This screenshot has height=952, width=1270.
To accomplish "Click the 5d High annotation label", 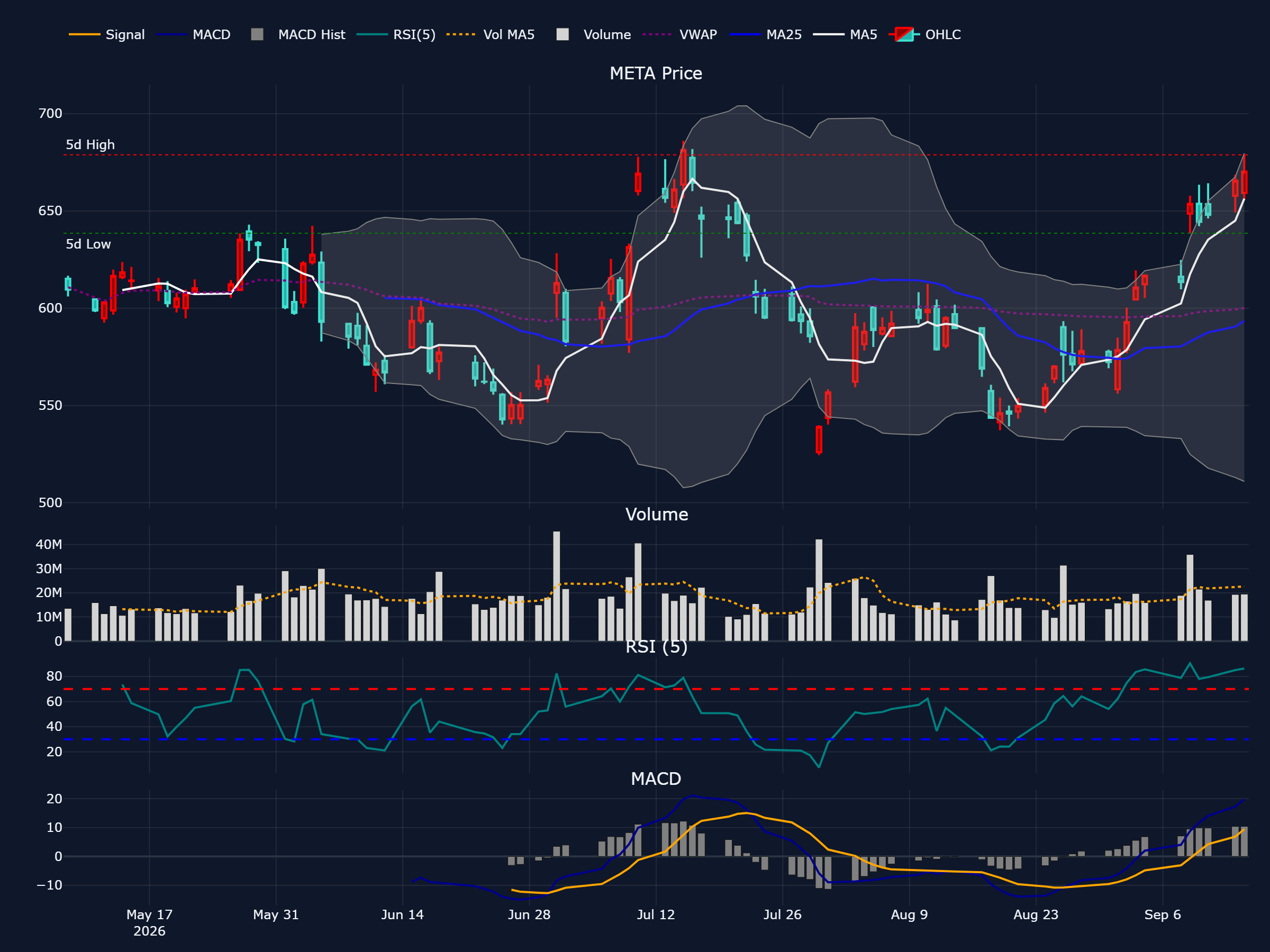I will pos(90,144).
